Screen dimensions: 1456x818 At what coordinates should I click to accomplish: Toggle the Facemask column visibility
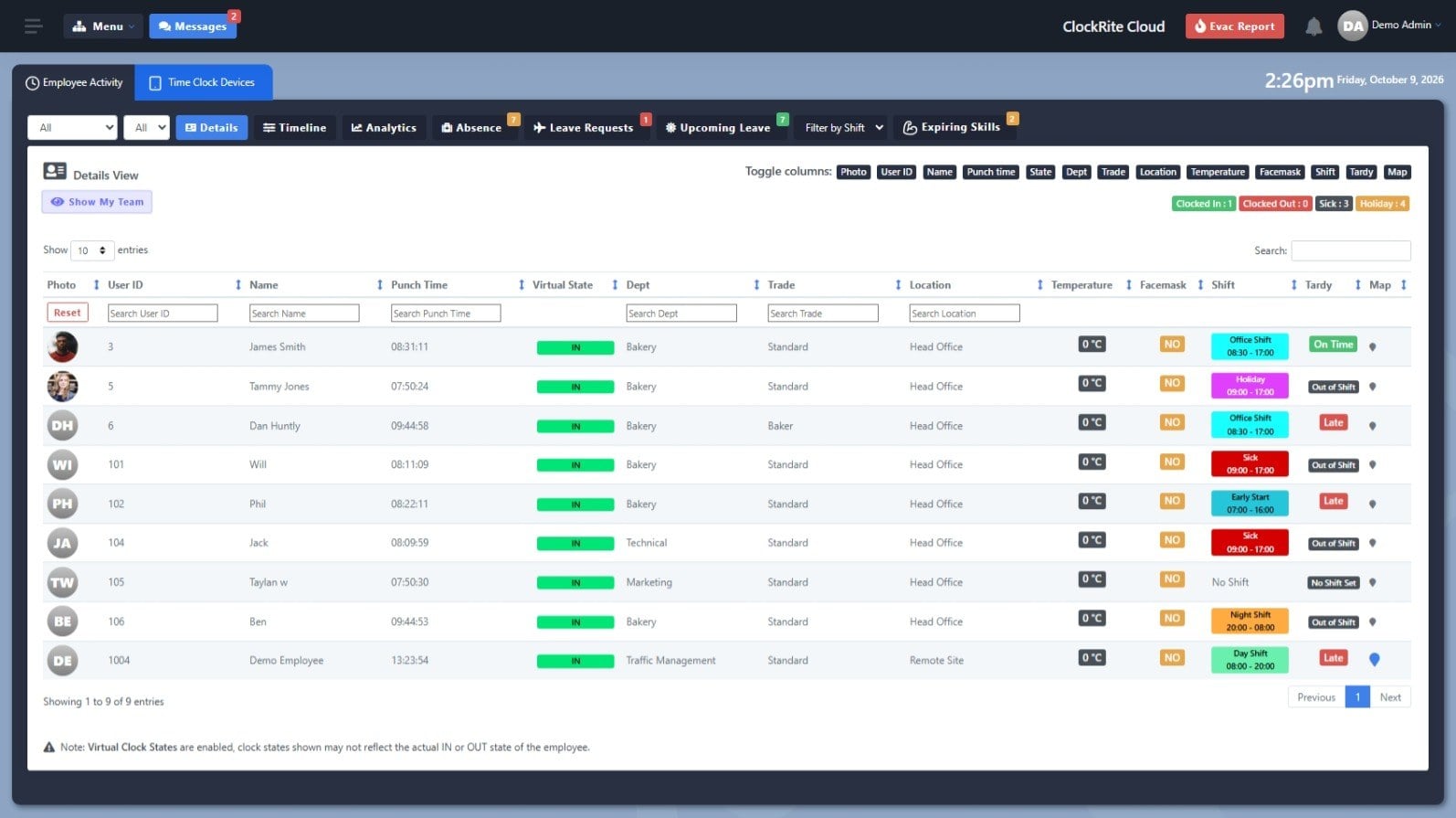[x=1279, y=172]
